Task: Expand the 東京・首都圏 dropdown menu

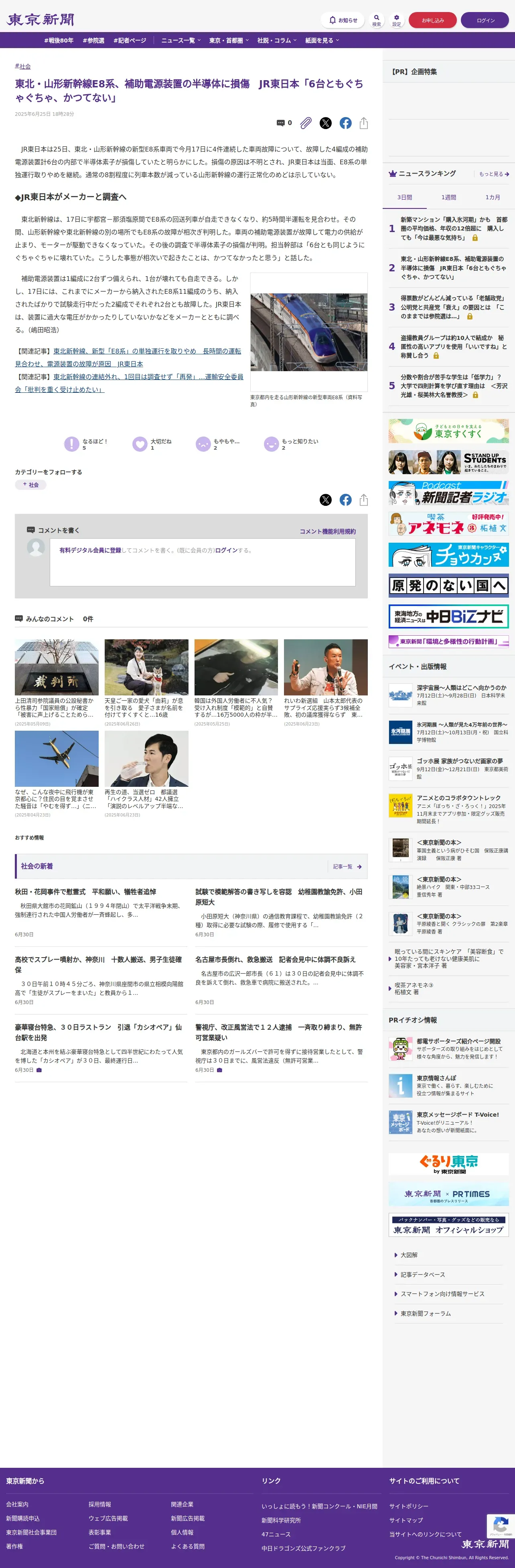Action: (229, 40)
